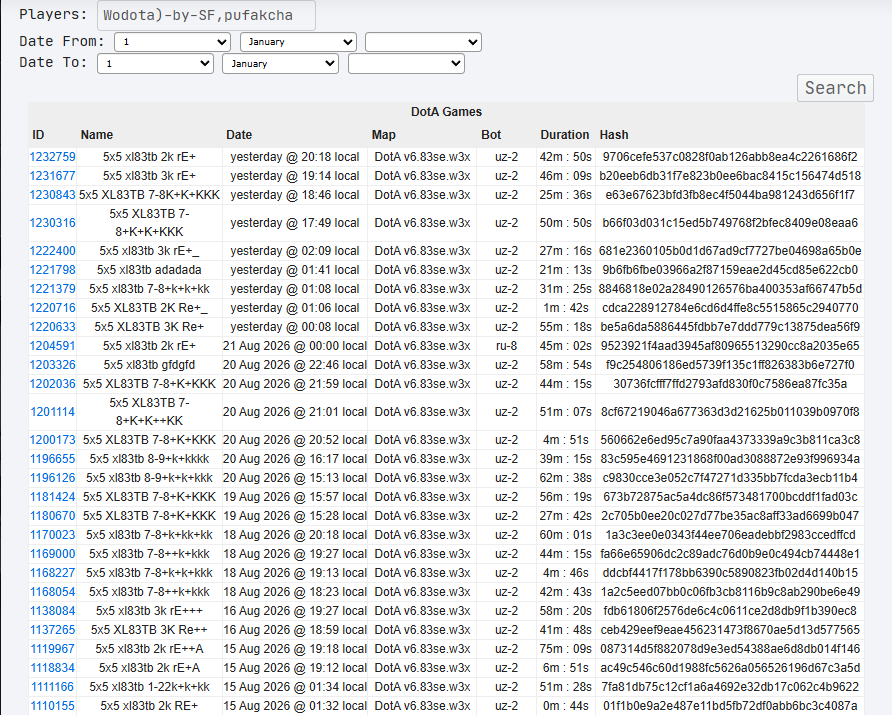
Task: Click the ID column header
Action: [38, 135]
